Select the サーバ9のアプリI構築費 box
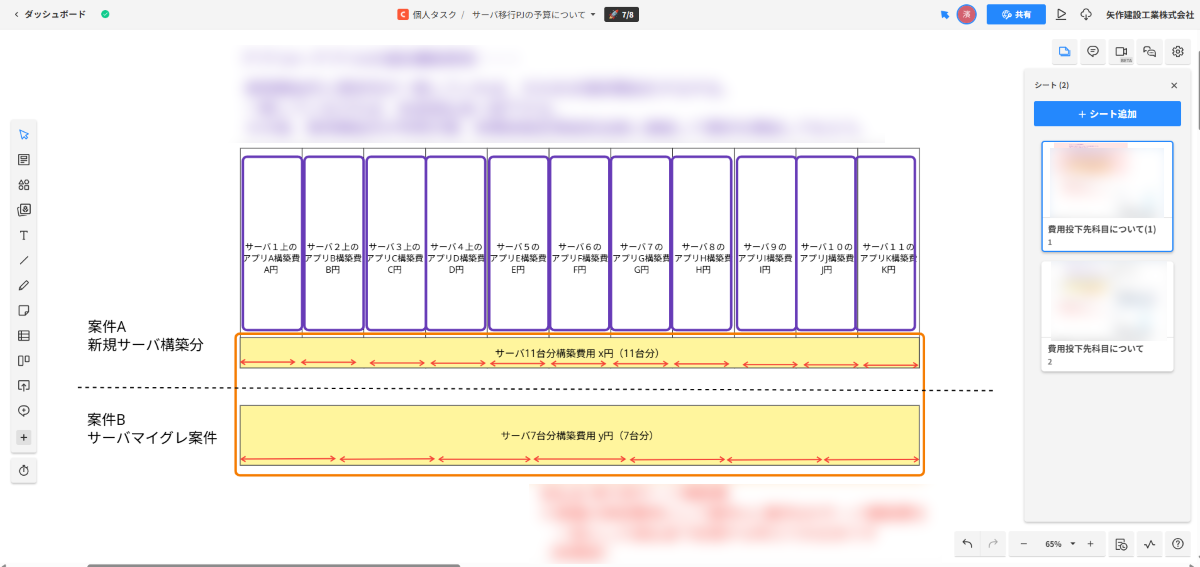Image resolution: width=1200 pixels, height=567 pixels. (766, 243)
